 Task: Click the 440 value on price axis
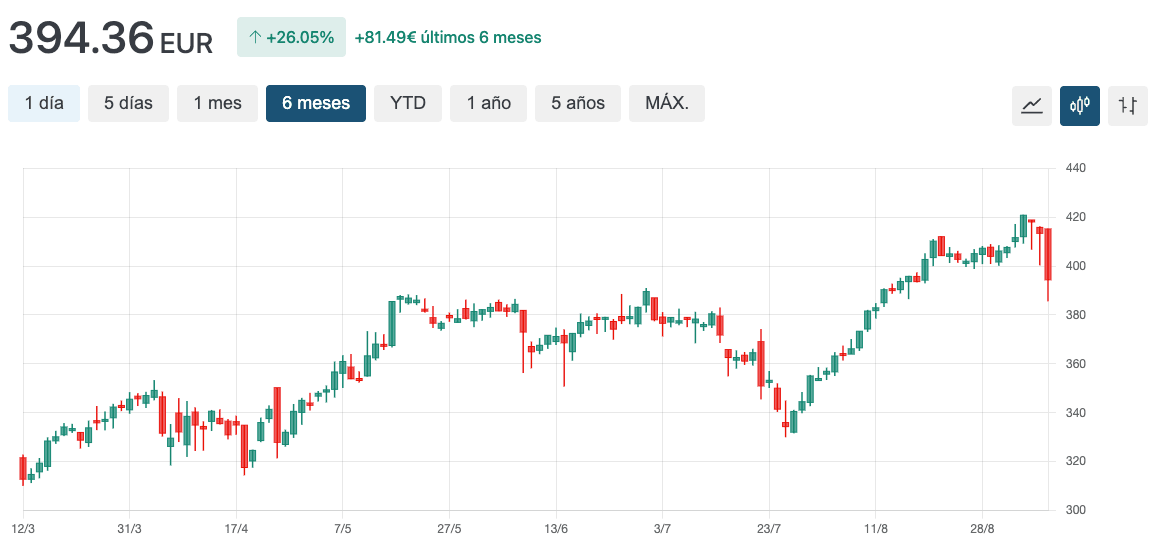click(1076, 168)
